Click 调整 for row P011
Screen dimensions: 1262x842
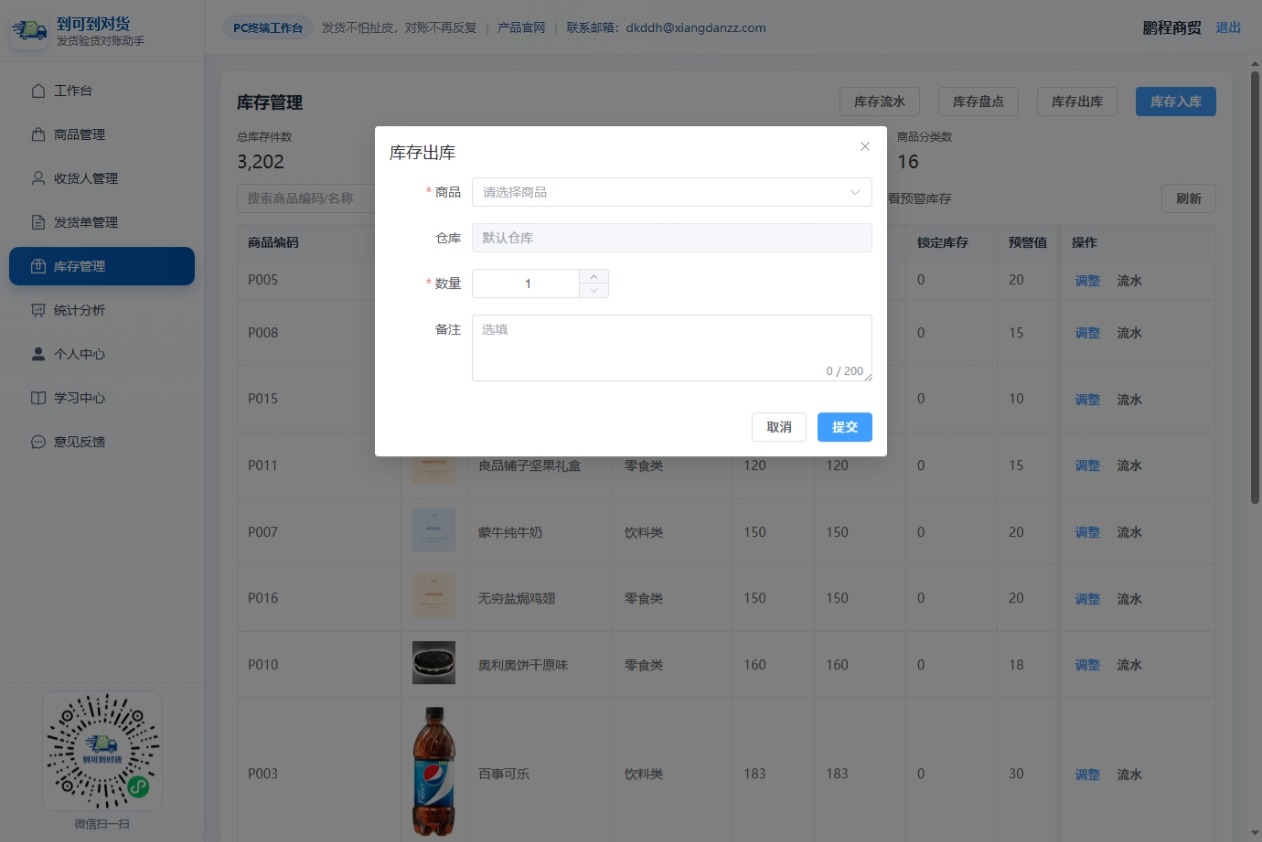coord(1087,466)
